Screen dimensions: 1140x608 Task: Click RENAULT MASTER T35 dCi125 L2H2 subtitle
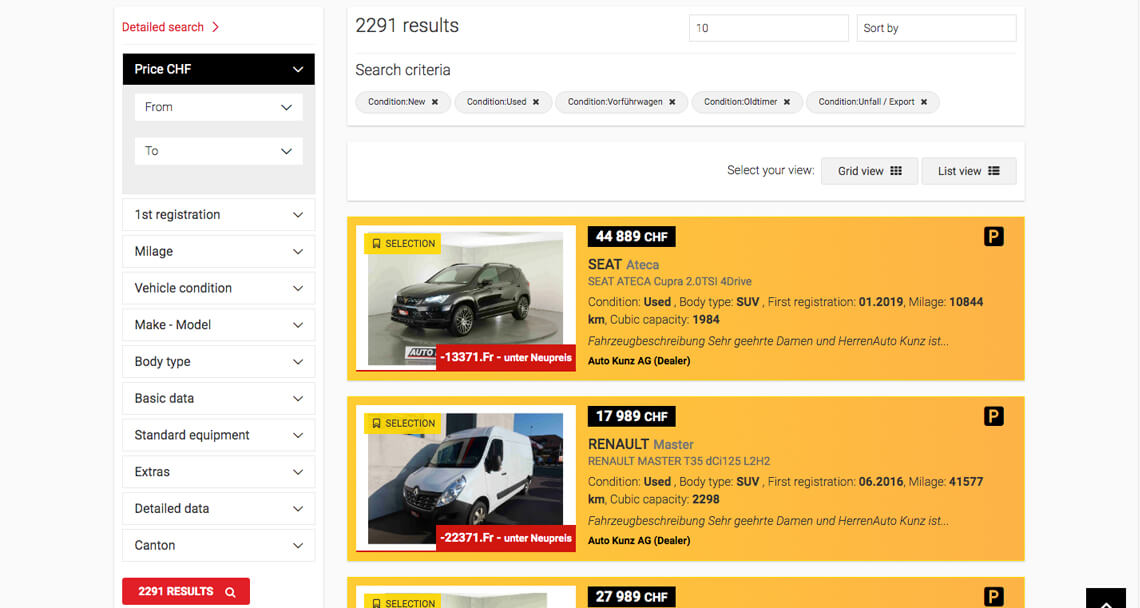(679, 461)
